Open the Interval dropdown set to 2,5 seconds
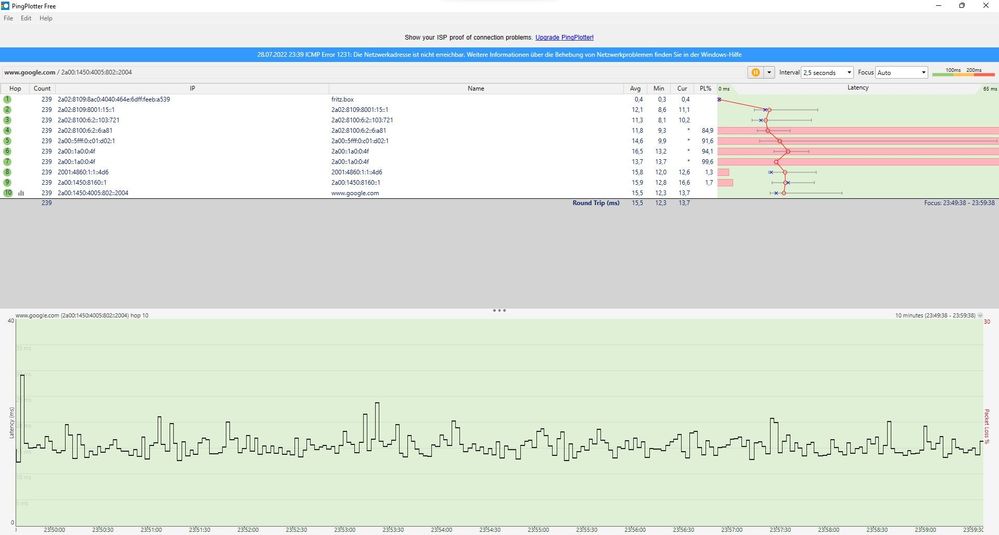999x535 pixels. (827, 73)
